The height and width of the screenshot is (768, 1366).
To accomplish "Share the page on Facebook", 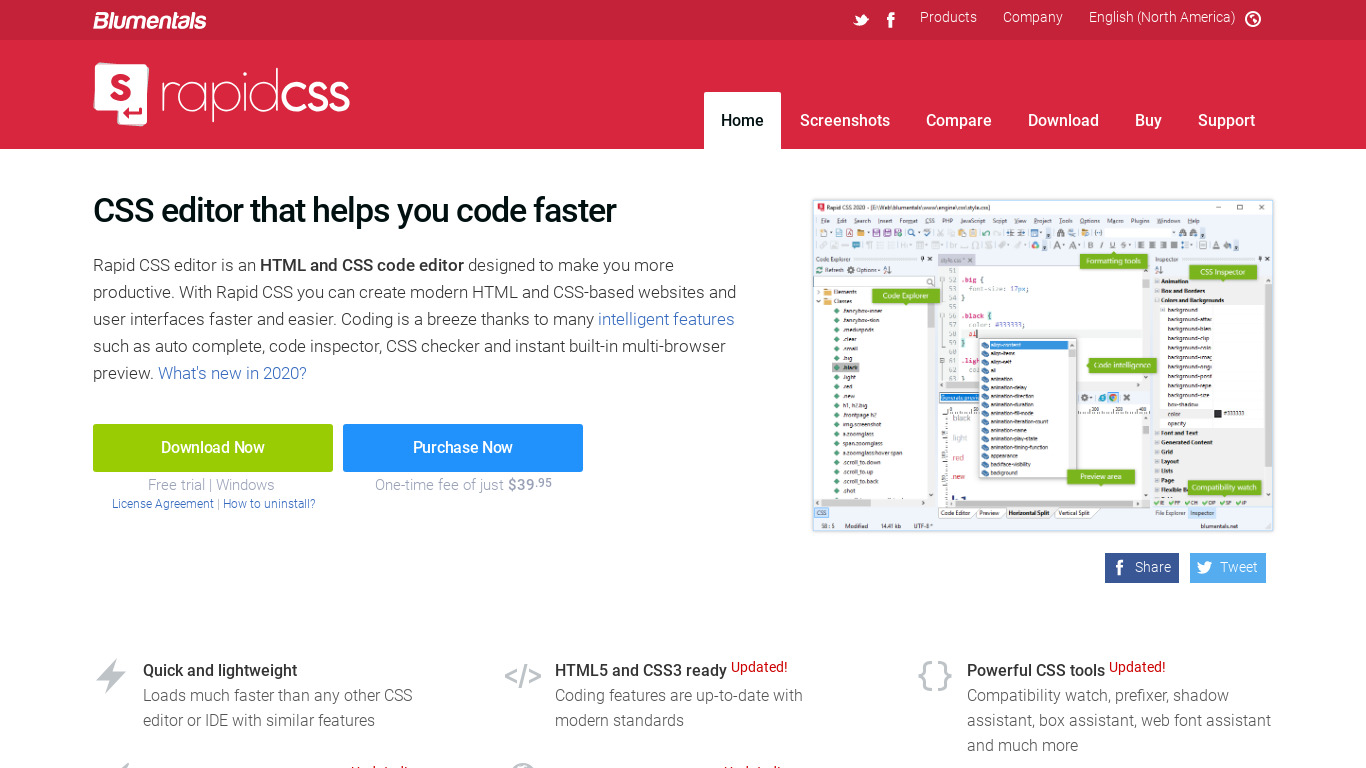I will pyautogui.click(x=1142, y=568).
